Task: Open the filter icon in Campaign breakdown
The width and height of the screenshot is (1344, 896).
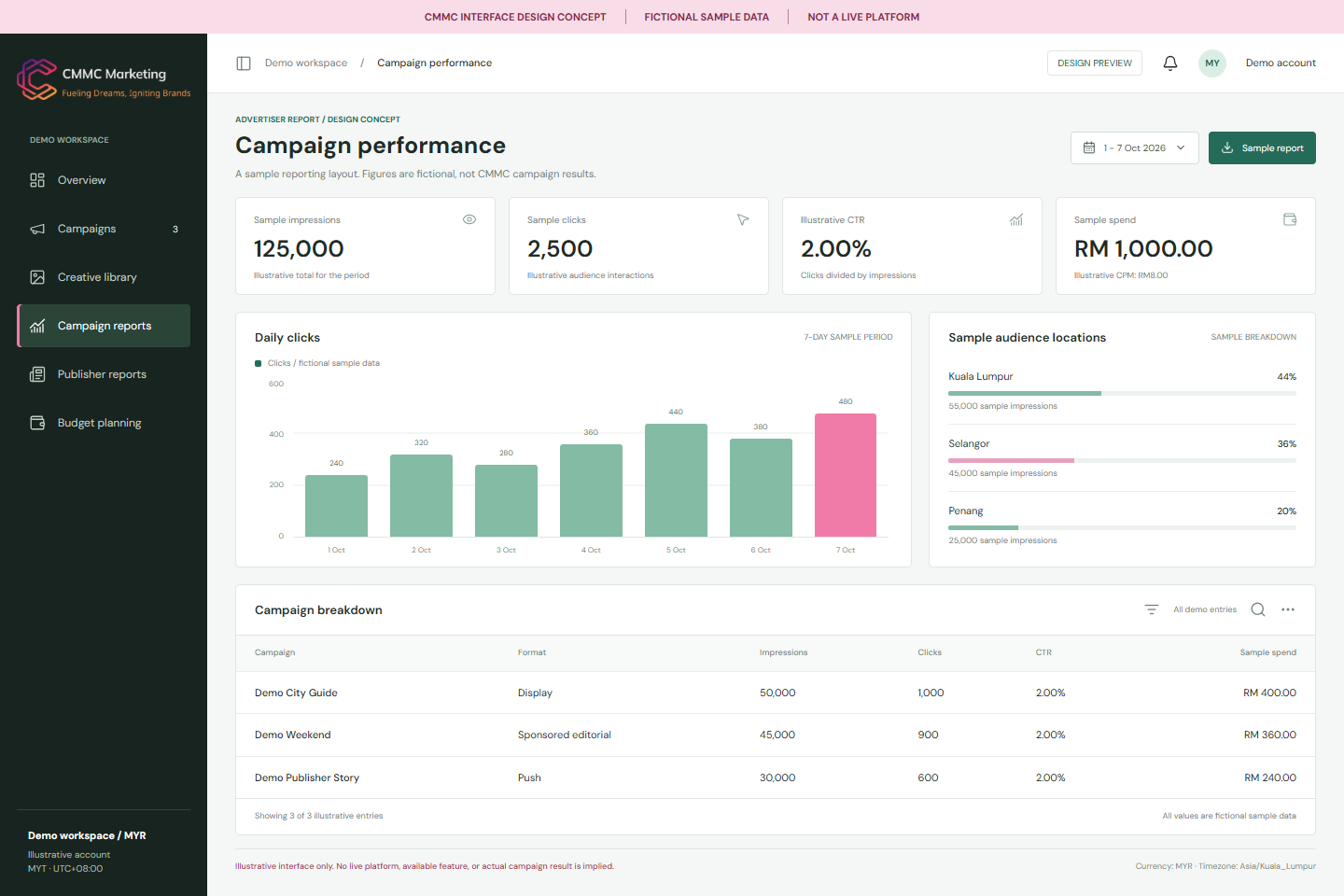Action: pyautogui.click(x=1152, y=609)
